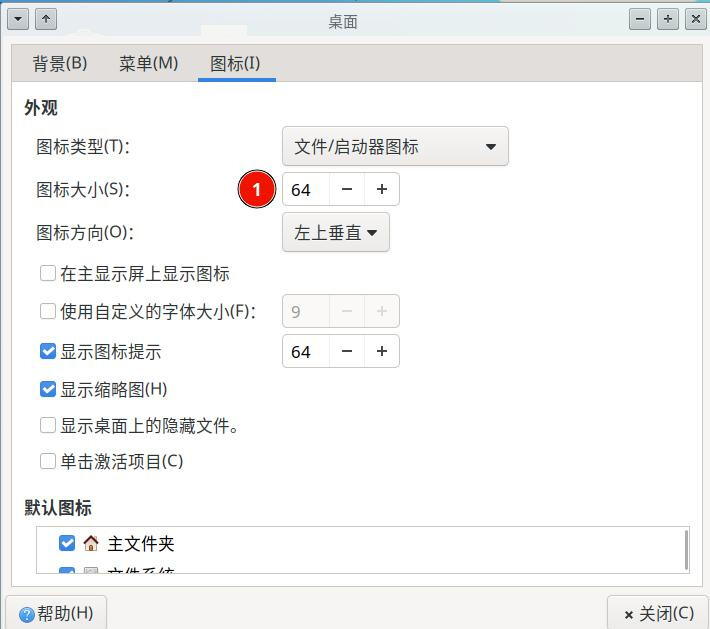Enable single click to activate items

tap(48, 462)
